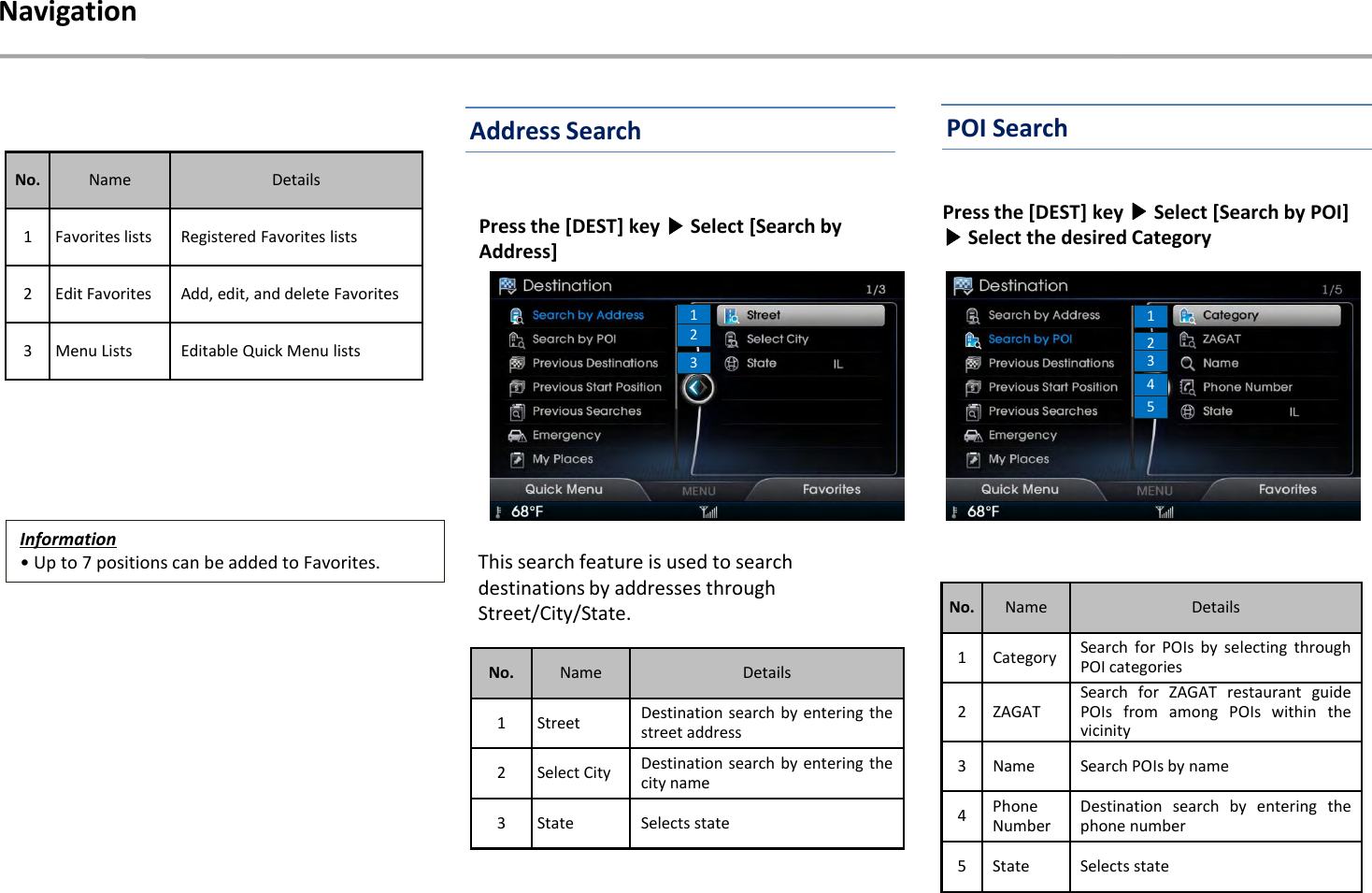Select 'Phone Number' option text in POI Search screen
1372x893 pixels.
(1248, 387)
